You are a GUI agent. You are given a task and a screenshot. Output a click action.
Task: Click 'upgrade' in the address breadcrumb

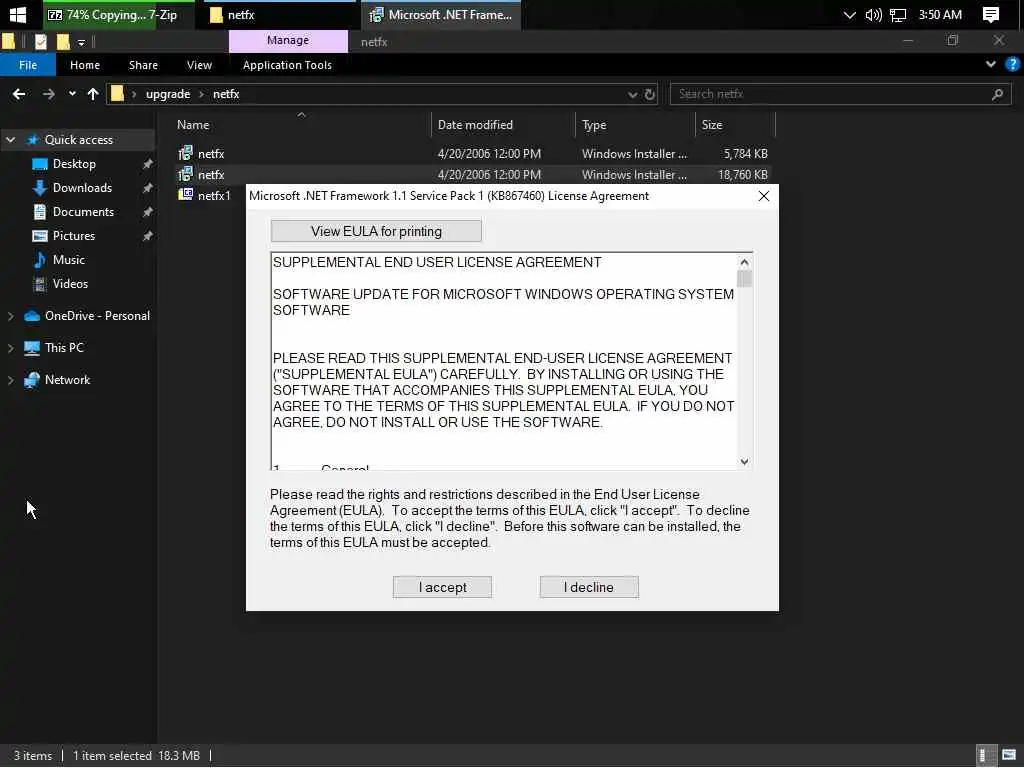pos(168,94)
